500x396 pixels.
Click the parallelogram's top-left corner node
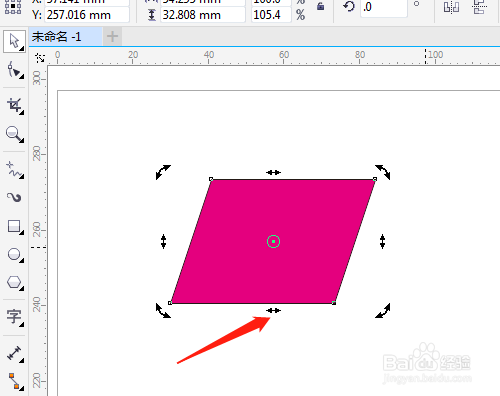[x=211, y=179]
